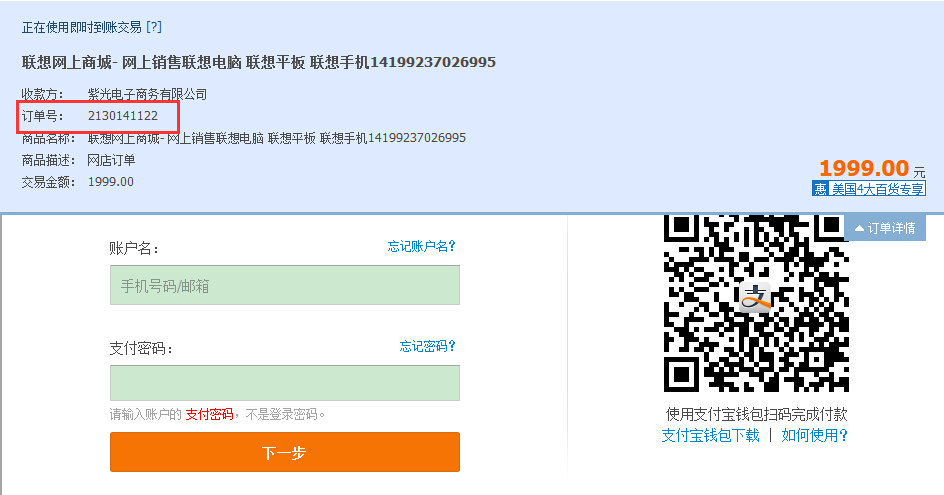The width and height of the screenshot is (944, 495).
Task: Click the 1999.00 元 orange price
Action: (x=872, y=168)
